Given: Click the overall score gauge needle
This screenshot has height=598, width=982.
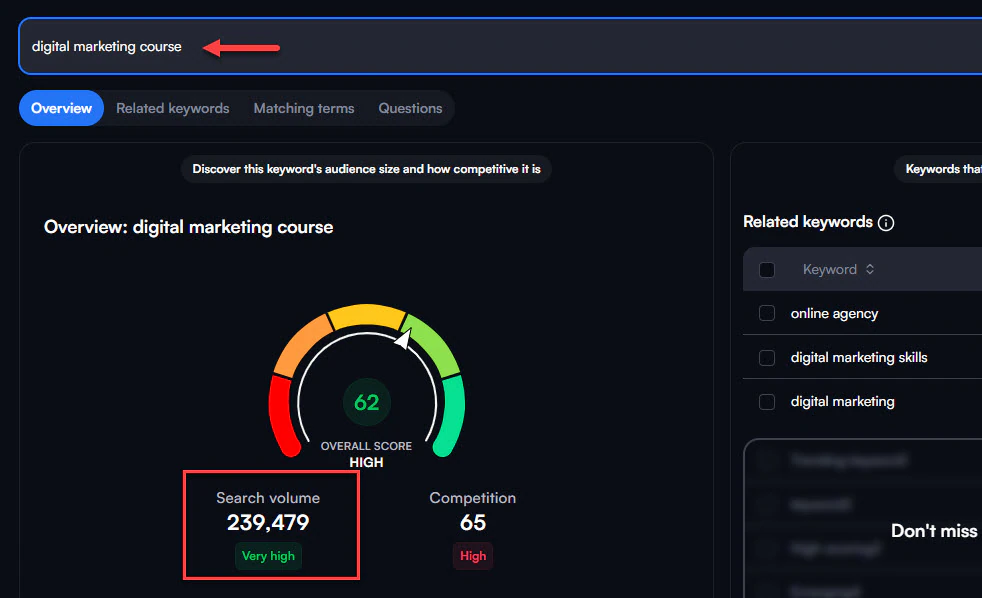Looking at the screenshot, I should click(403, 339).
